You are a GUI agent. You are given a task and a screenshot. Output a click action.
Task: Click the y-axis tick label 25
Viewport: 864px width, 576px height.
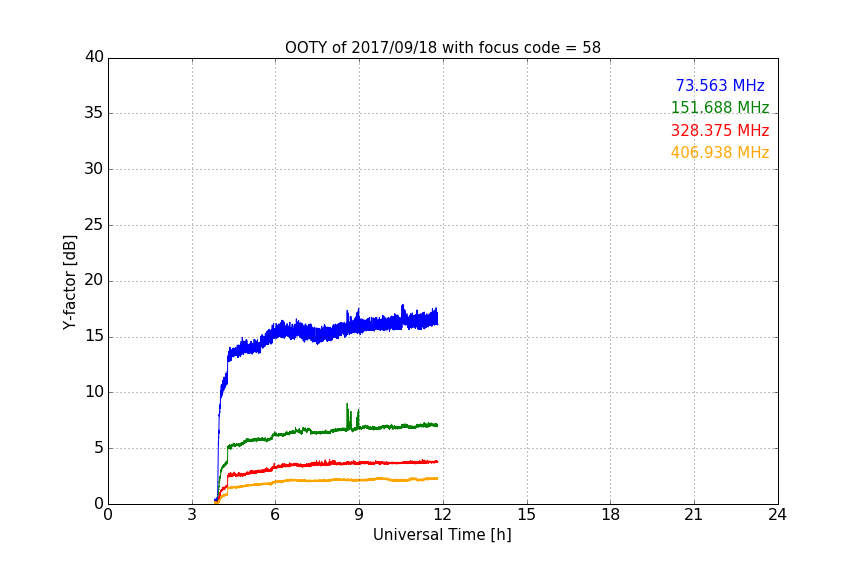[94, 224]
